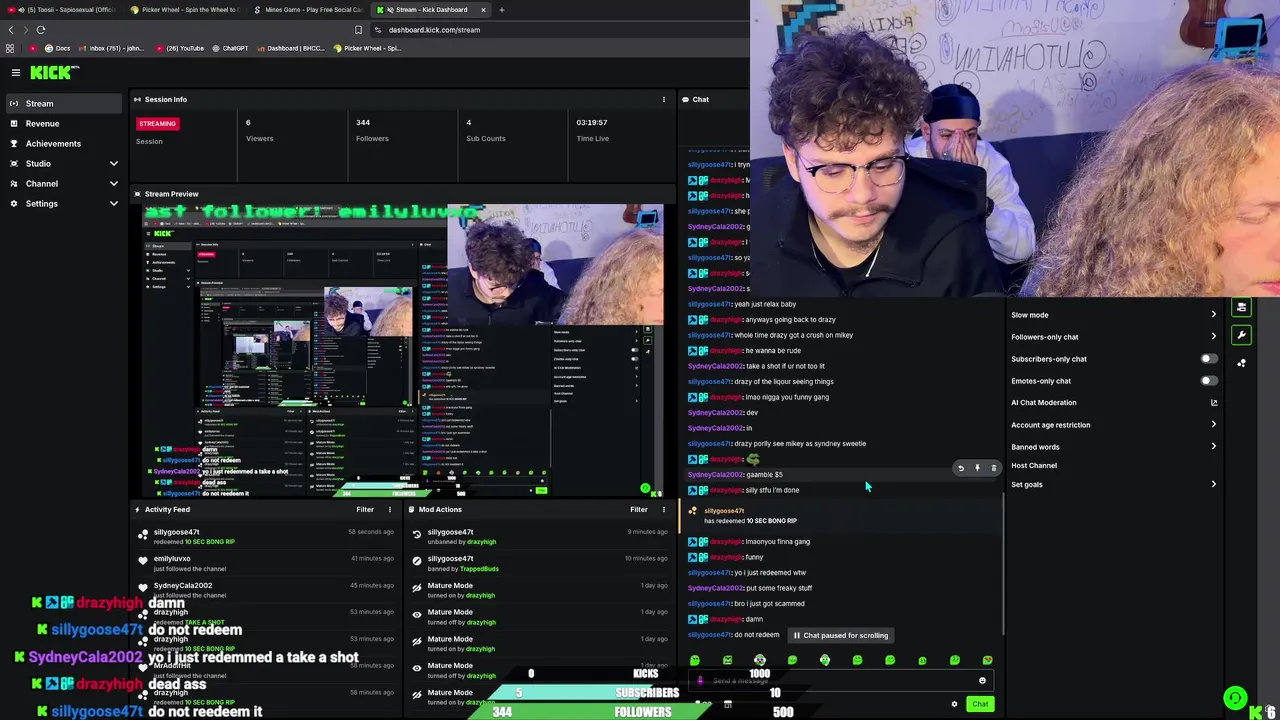The height and width of the screenshot is (720, 1280).
Task: Click the Kick logo
Action: (x=52, y=72)
